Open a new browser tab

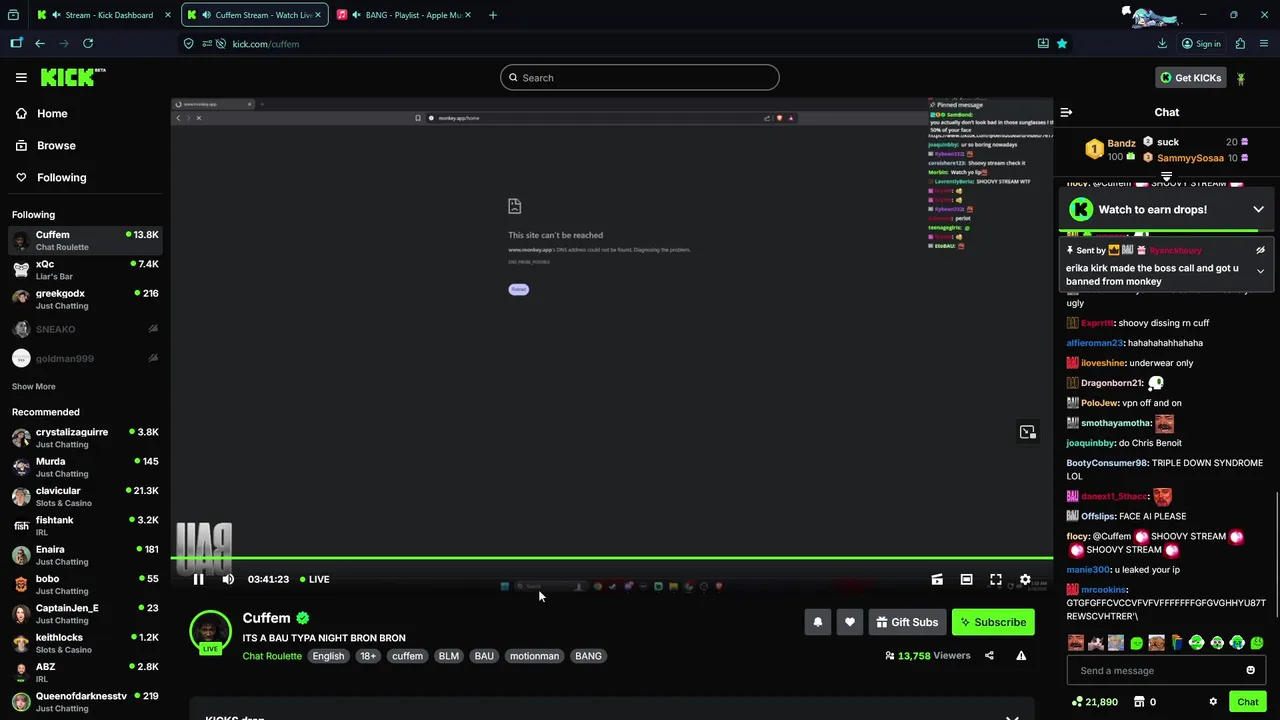click(492, 15)
